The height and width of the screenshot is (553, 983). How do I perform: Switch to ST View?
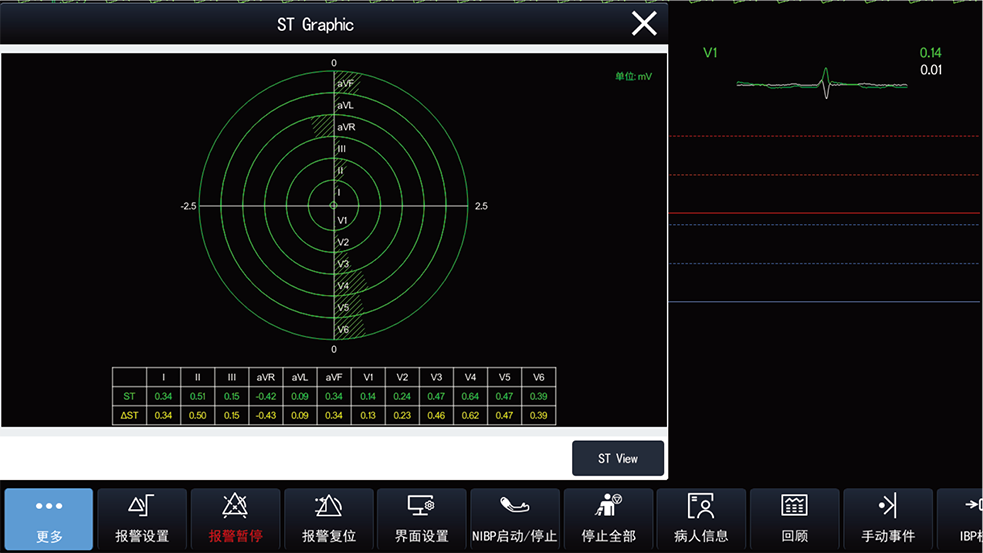pos(617,458)
